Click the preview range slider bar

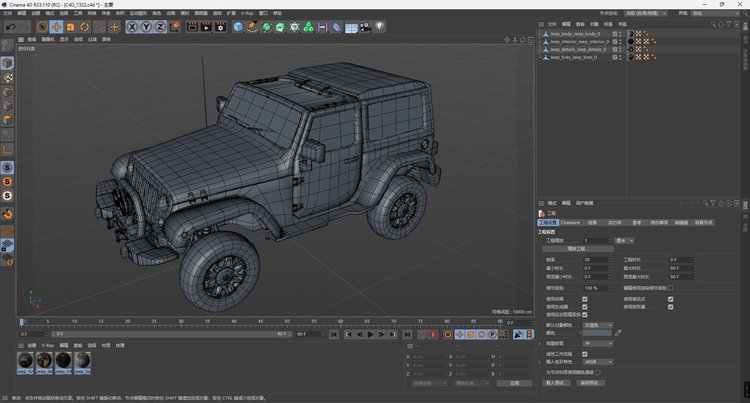click(170, 334)
